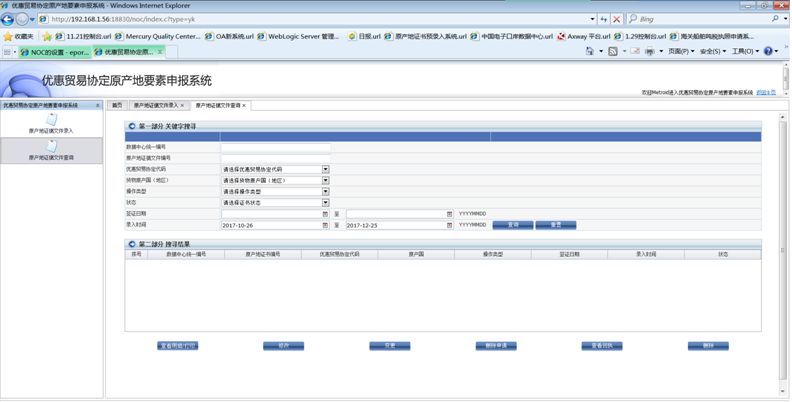Click the 删除 button at far right
This screenshot has height=402, width=792.
click(x=708, y=346)
